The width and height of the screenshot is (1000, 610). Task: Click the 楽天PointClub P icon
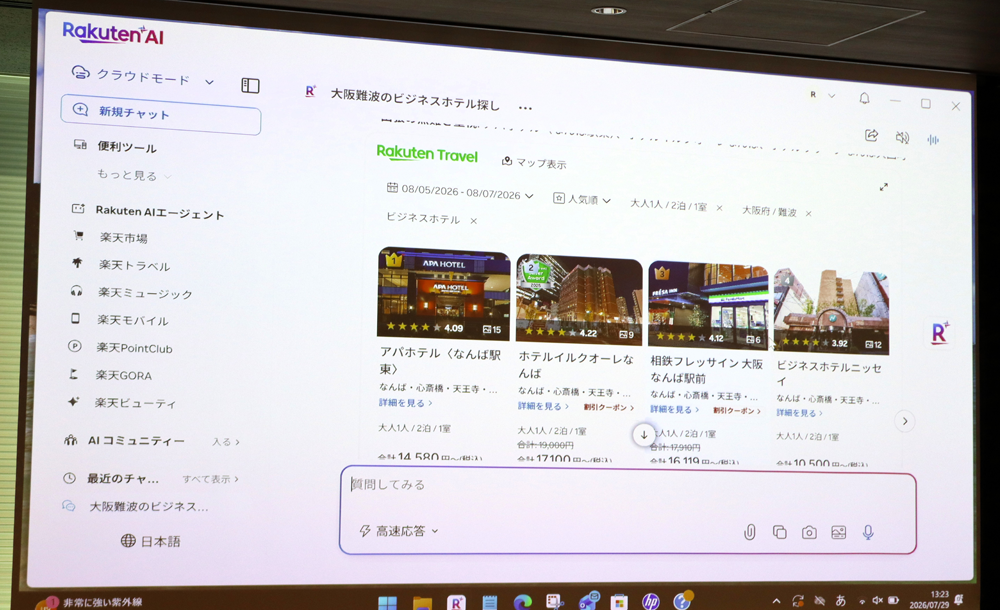pyautogui.click(x=75, y=346)
